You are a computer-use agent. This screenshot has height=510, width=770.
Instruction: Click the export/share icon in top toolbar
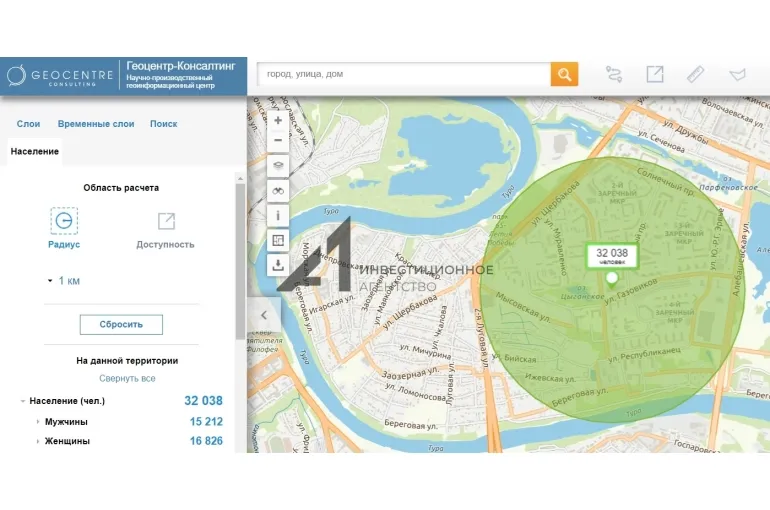coord(654,74)
